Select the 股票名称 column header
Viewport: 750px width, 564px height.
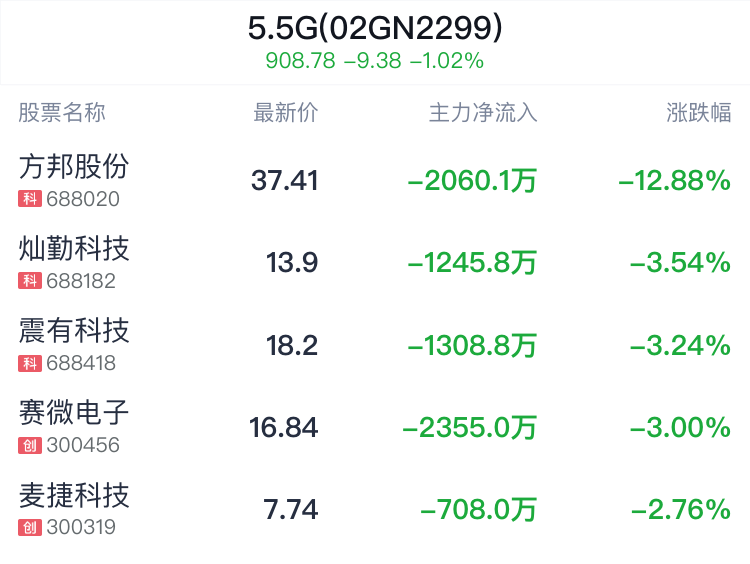pos(62,113)
